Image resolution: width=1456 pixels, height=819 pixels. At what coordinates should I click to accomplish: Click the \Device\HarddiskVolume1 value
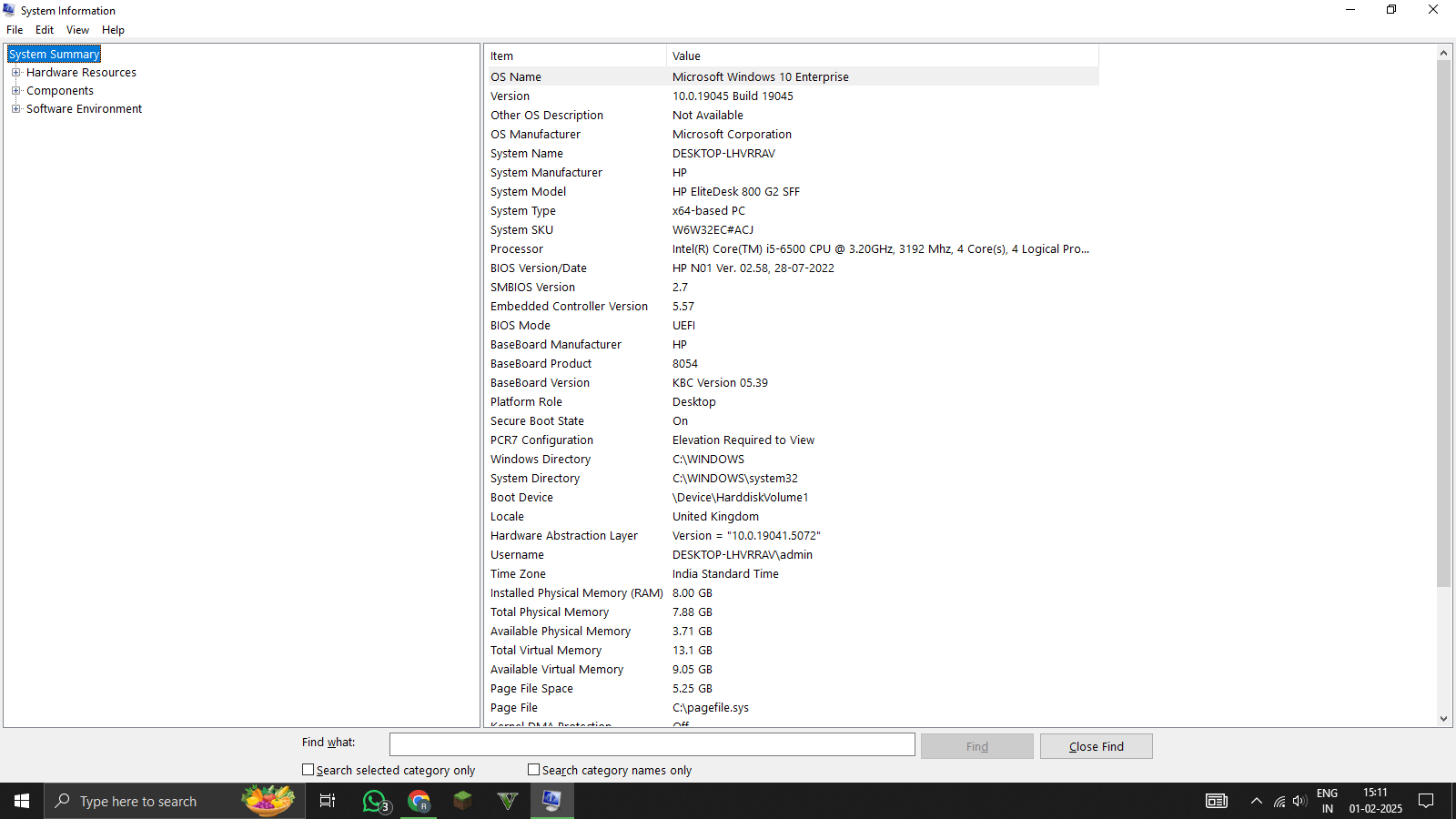[x=741, y=498]
